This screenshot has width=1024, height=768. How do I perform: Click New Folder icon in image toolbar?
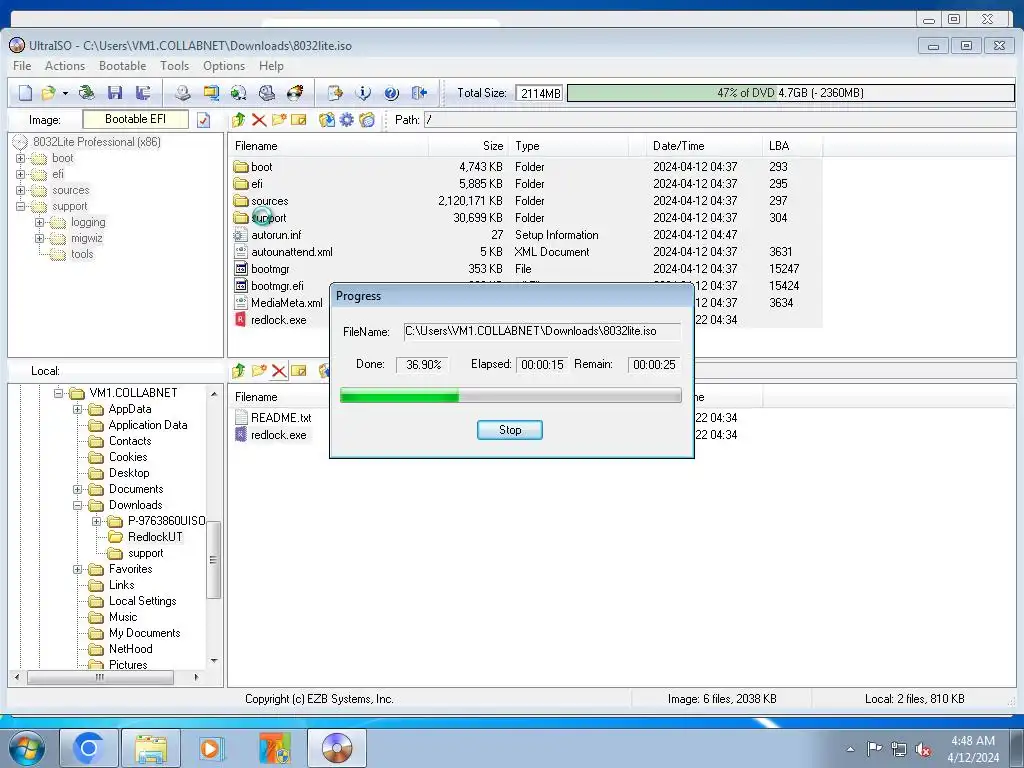(x=279, y=120)
